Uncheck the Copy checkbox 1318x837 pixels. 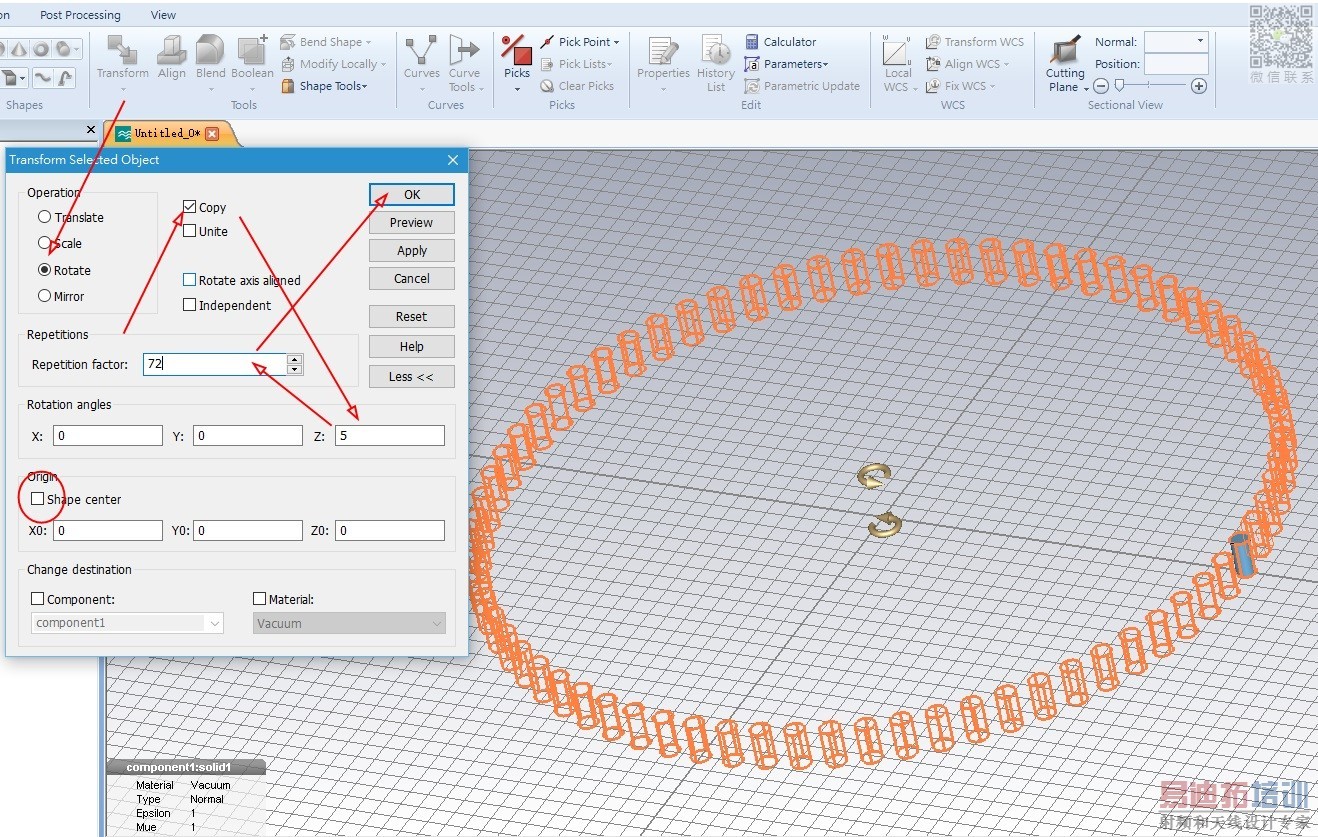point(190,207)
